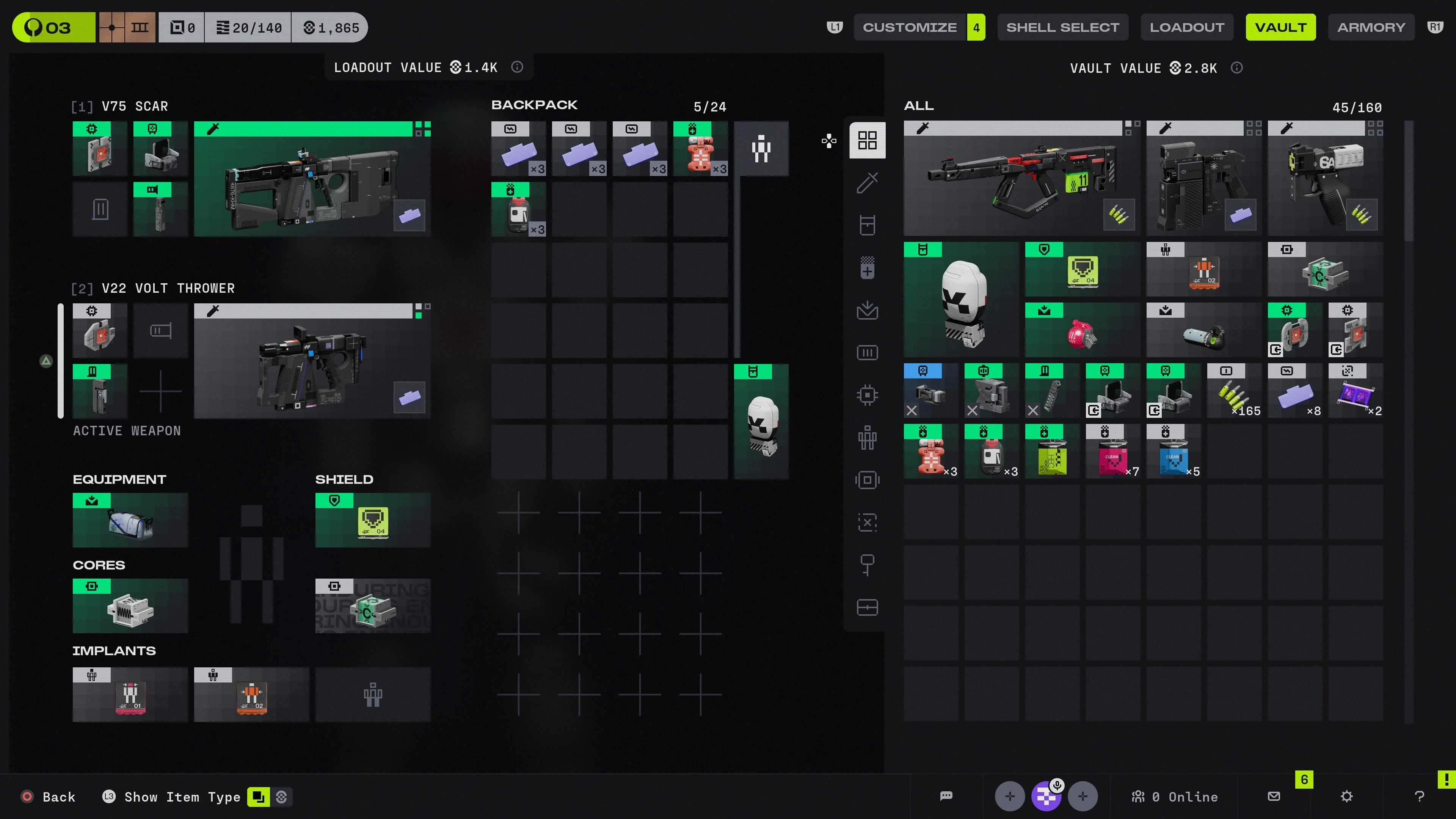
Task: Filter vault by backpack download-tray icon
Action: [x=867, y=310]
